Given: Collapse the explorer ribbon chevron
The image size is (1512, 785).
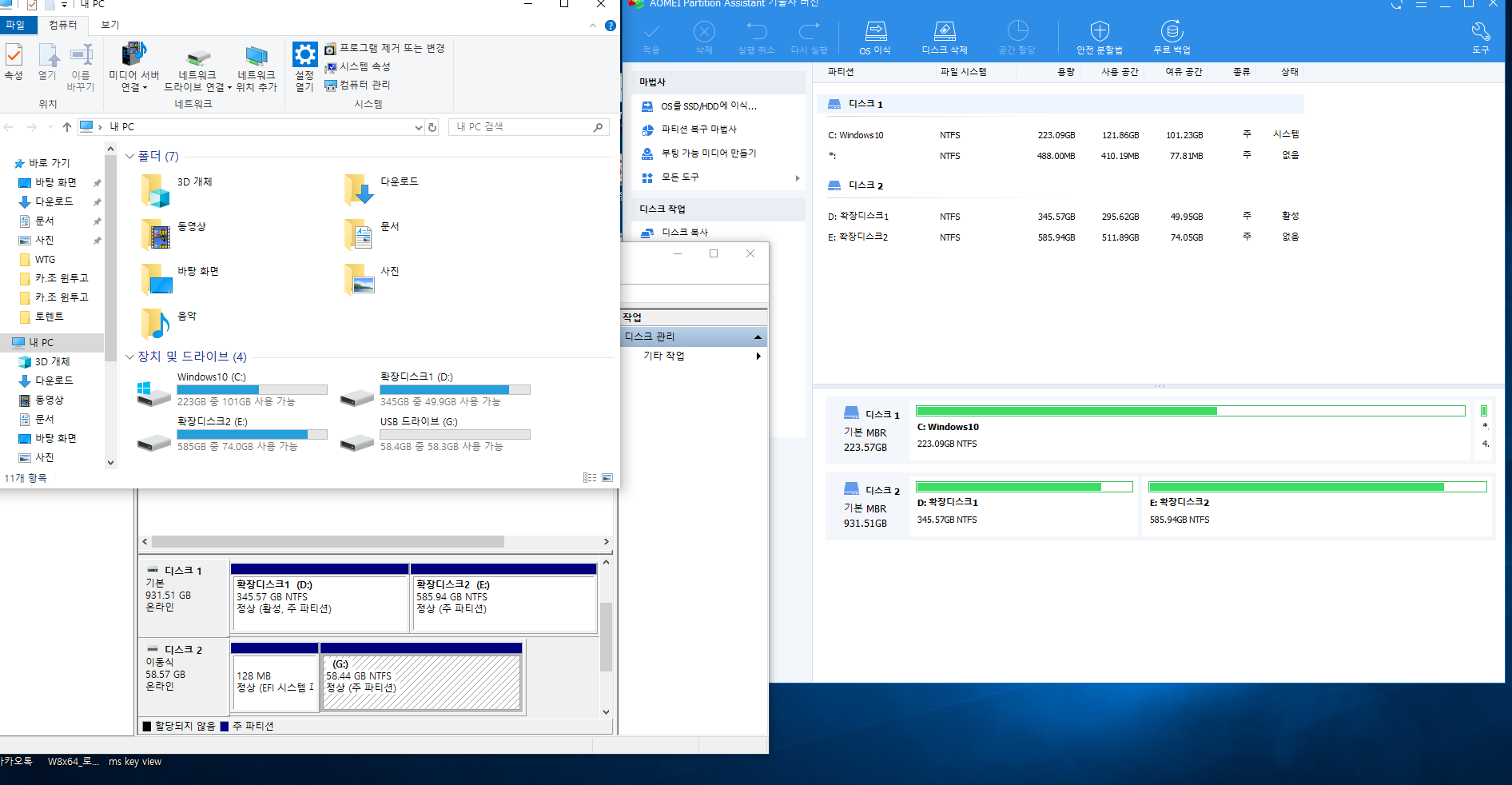Looking at the screenshot, I should (x=593, y=26).
